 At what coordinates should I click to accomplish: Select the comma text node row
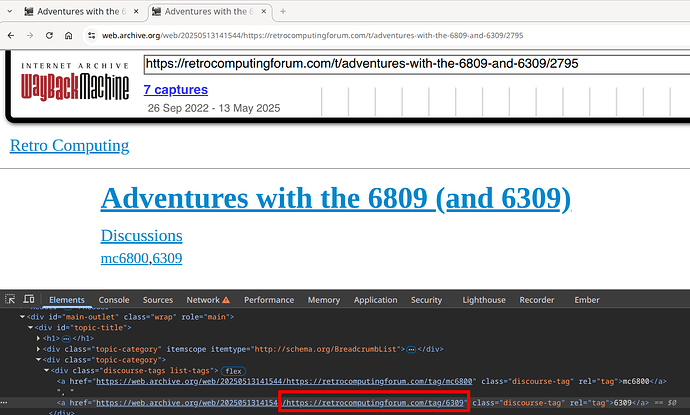345,391
